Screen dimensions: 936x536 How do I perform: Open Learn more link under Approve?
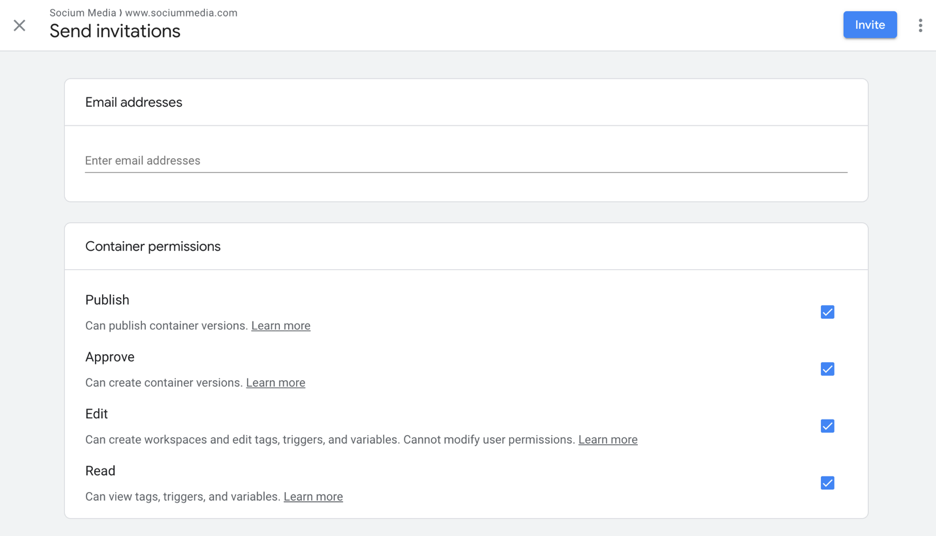click(x=275, y=383)
